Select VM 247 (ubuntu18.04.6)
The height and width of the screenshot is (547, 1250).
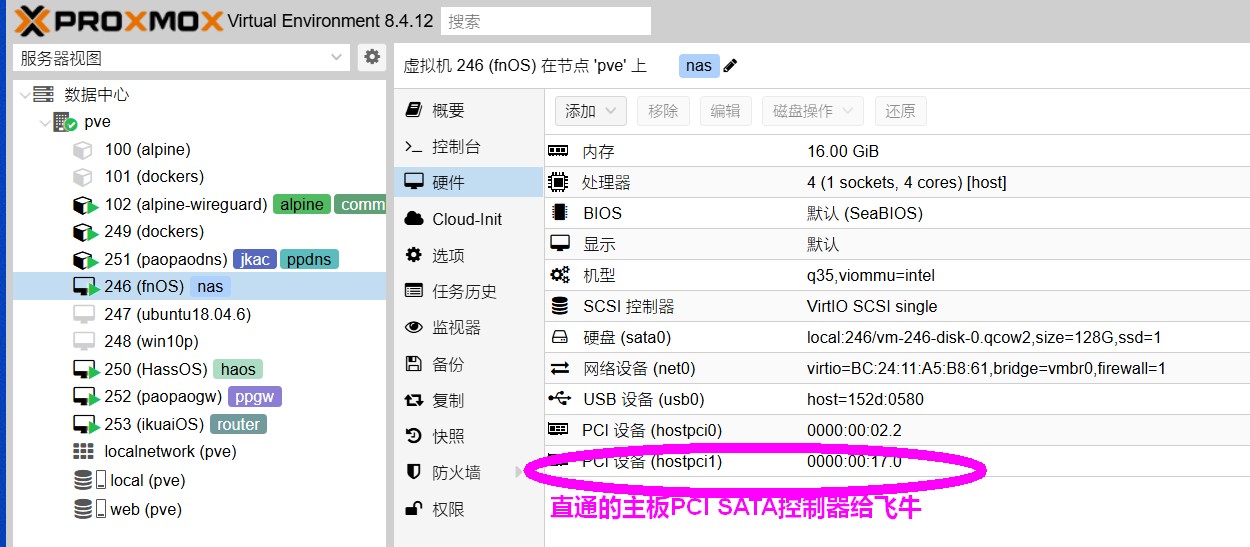click(177, 313)
